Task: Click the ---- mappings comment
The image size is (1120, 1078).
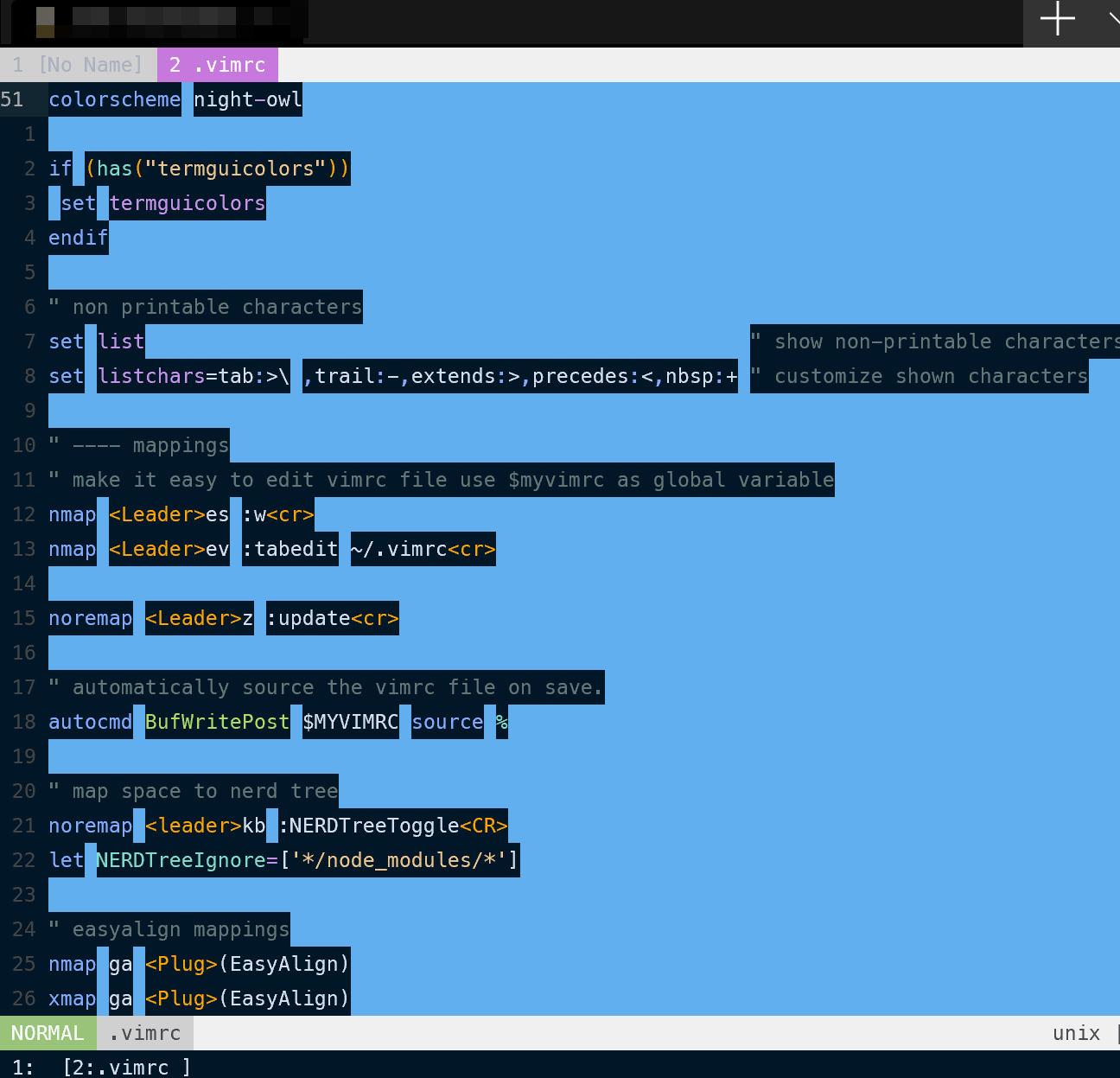Action: [139, 445]
